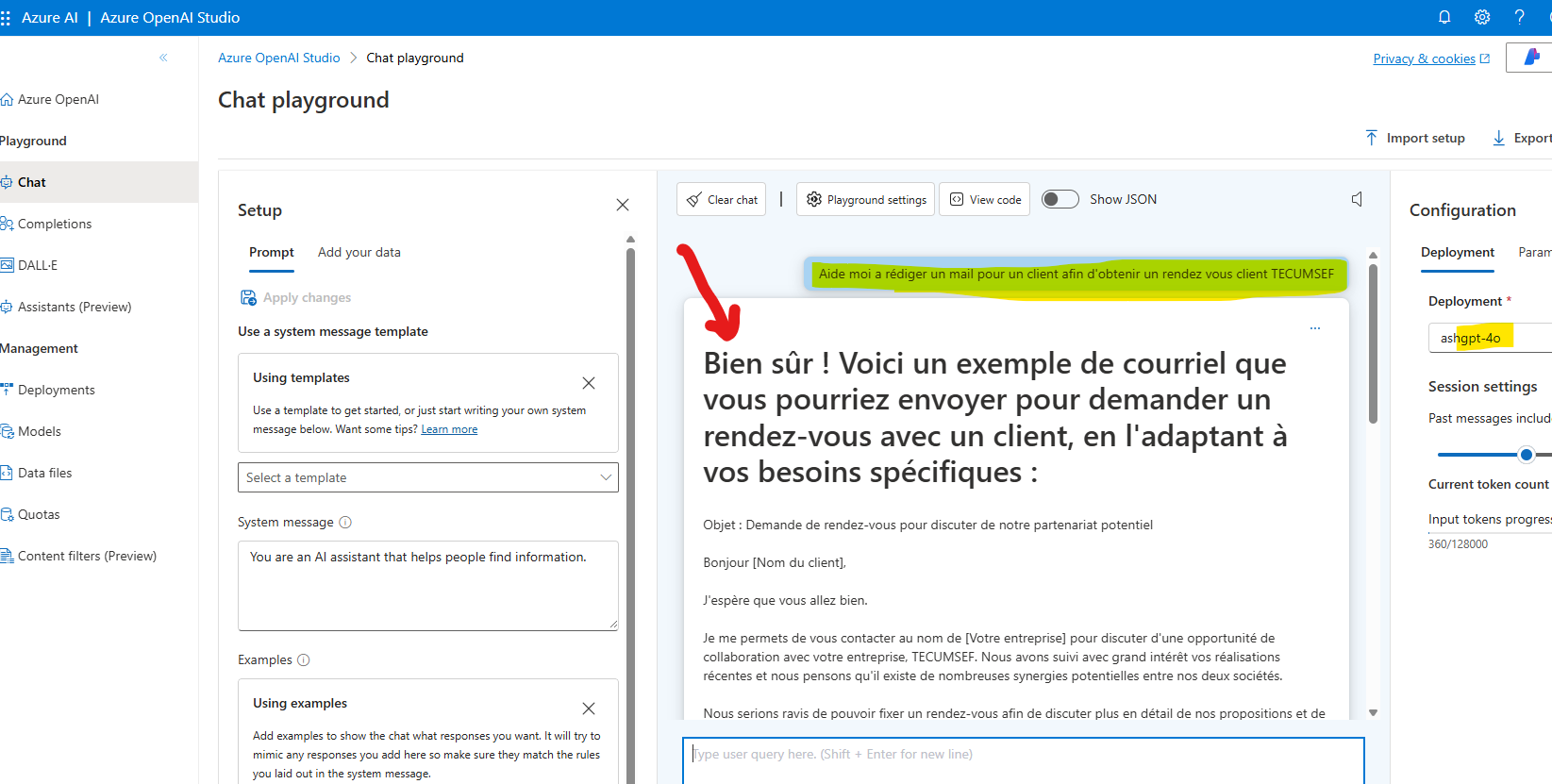Click Apply changes

[296, 297]
